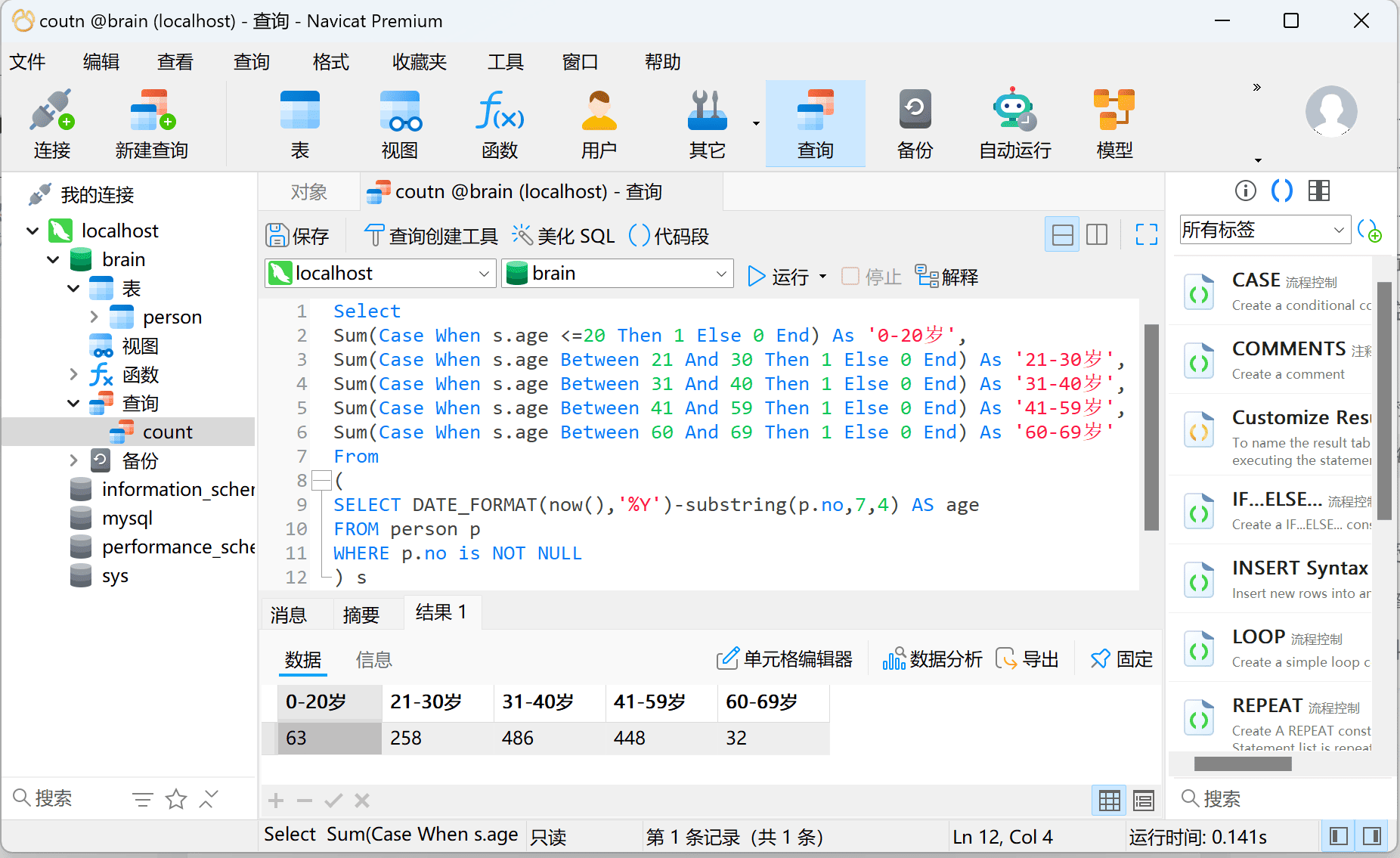Viewport: 1400px width, 858px height.
Task: Open the 文件 file menu
Action: click(28, 62)
